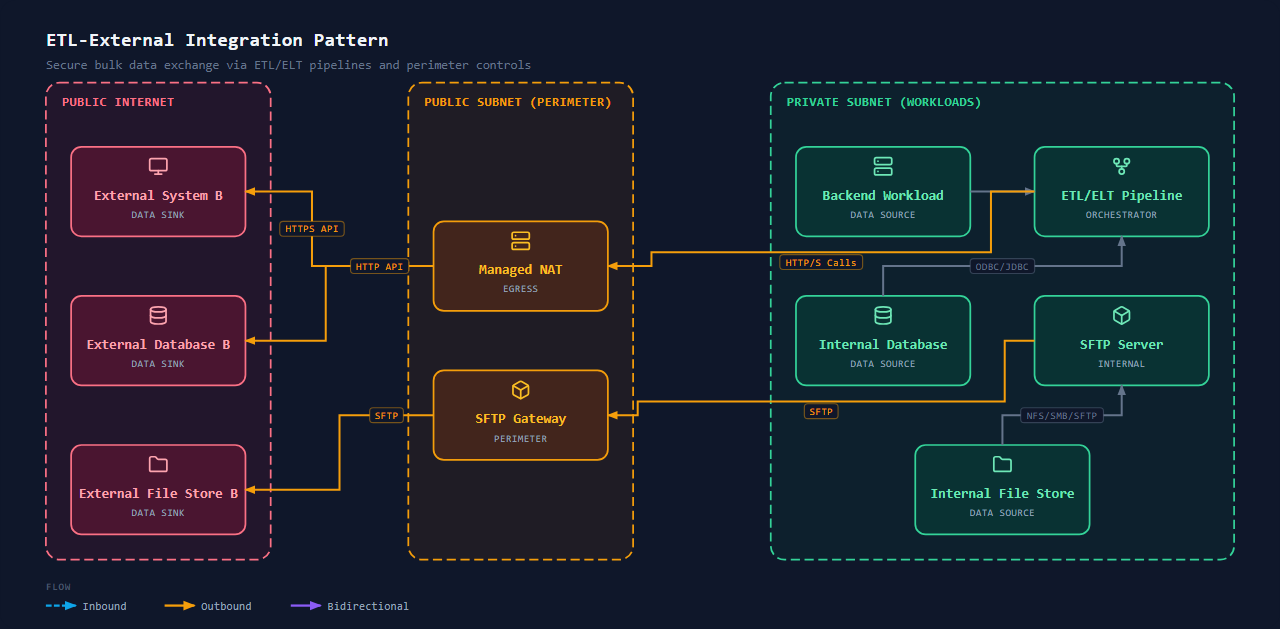Viewport: 1280px width, 629px height.
Task: Click the ODBC/JDBC connection label
Action: click(1004, 266)
